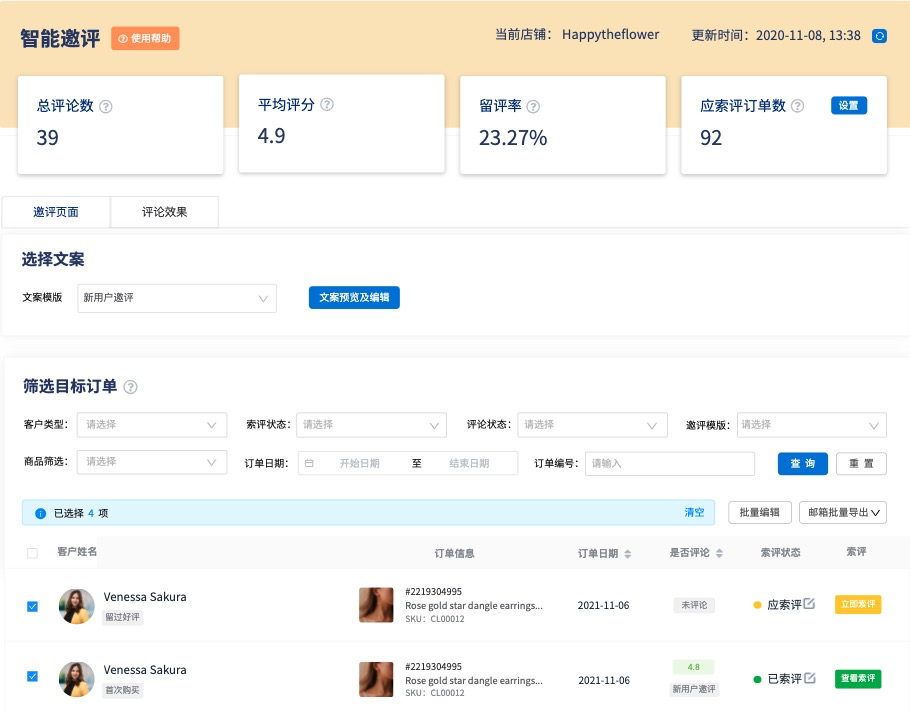910x713 pixels.
Task: Expand the 邀评模版 selector
Action: click(811, 424)
